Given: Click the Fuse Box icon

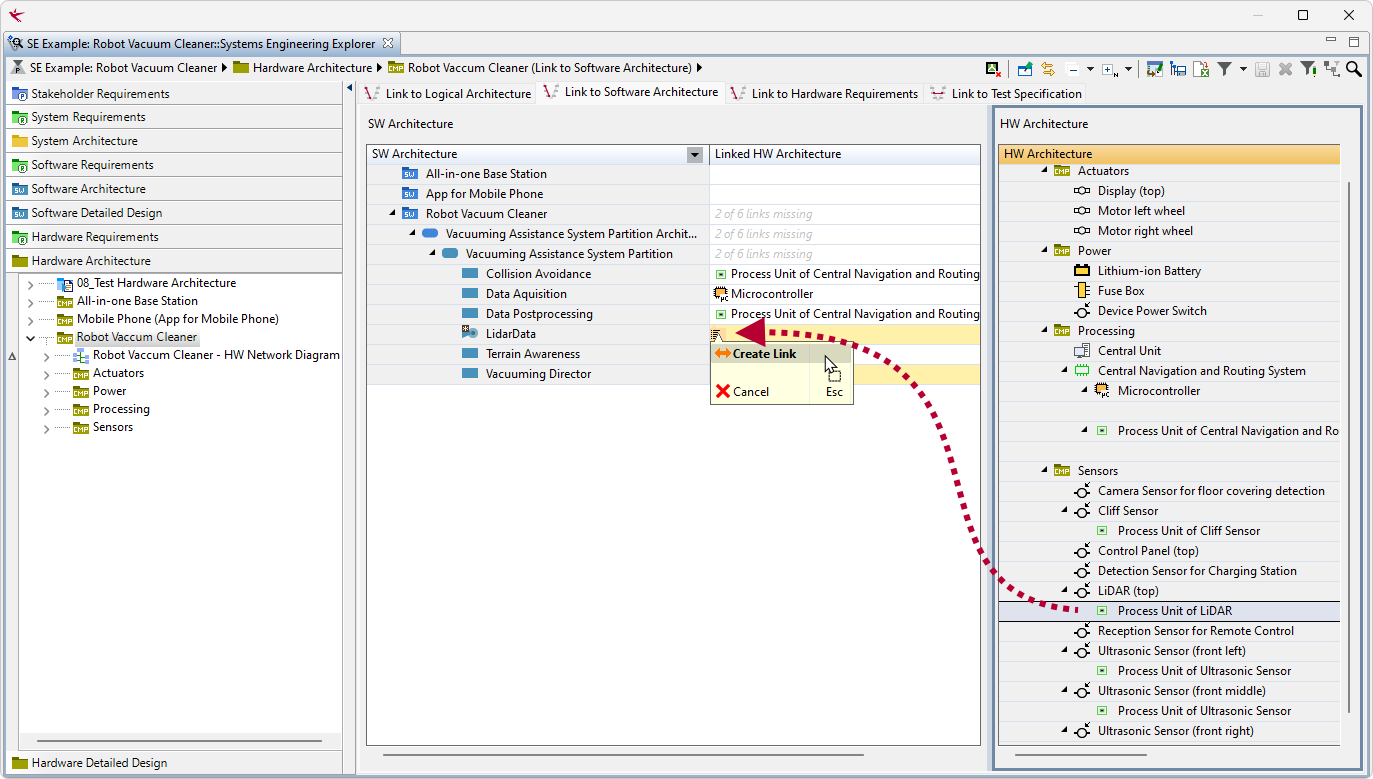Looking at the screenshot, I should (1082, 291).
